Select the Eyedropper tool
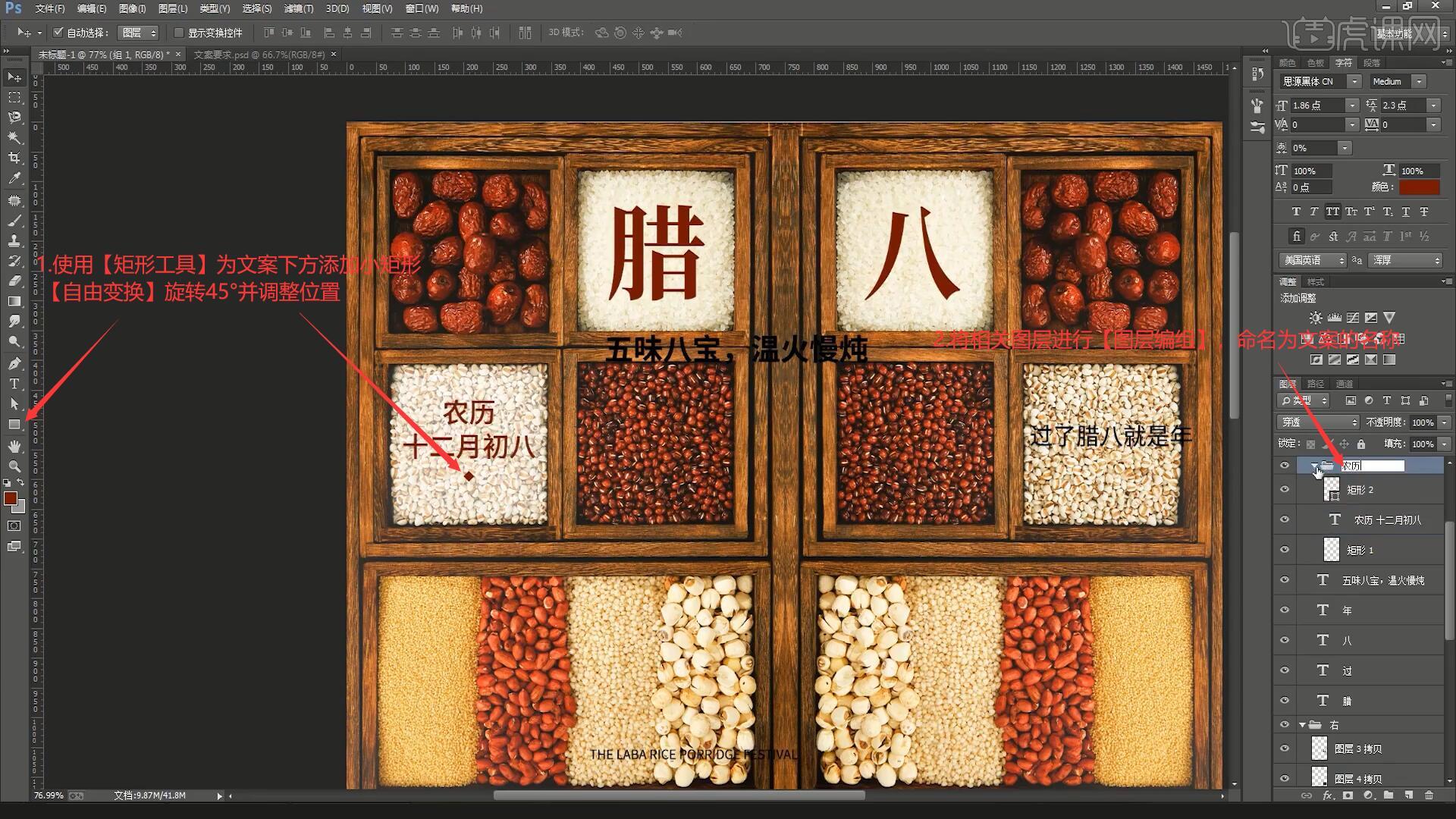 [14, 178]
